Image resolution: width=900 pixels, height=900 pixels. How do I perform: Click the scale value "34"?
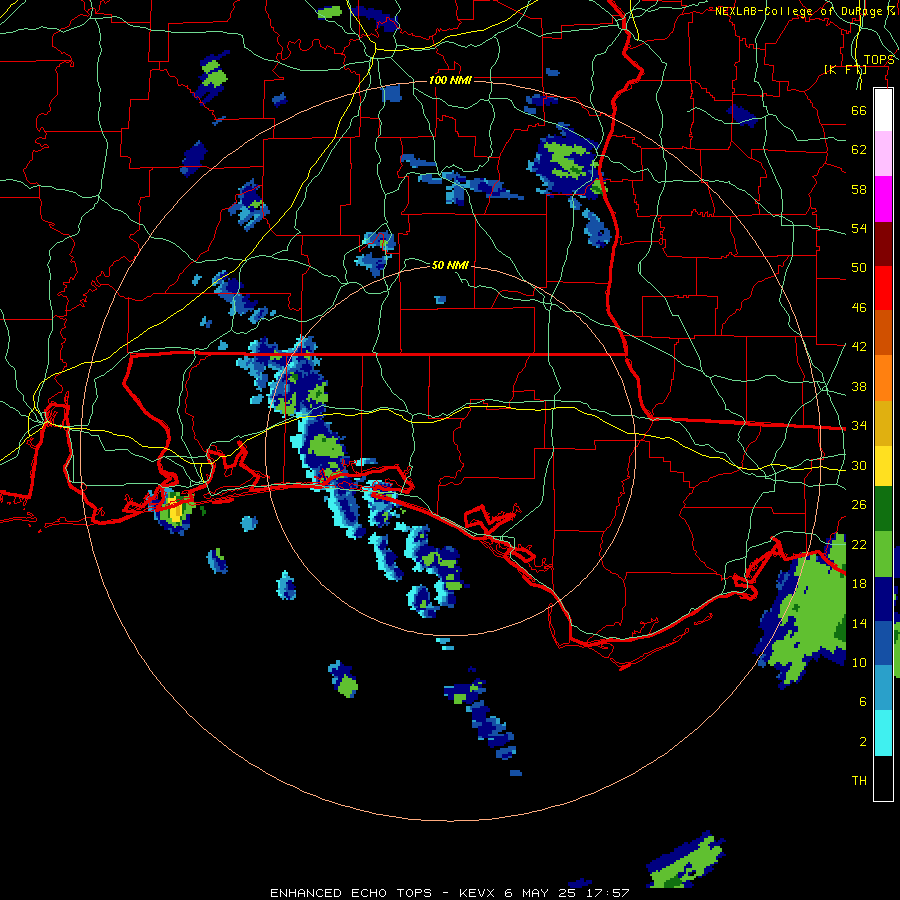(859, 425)
